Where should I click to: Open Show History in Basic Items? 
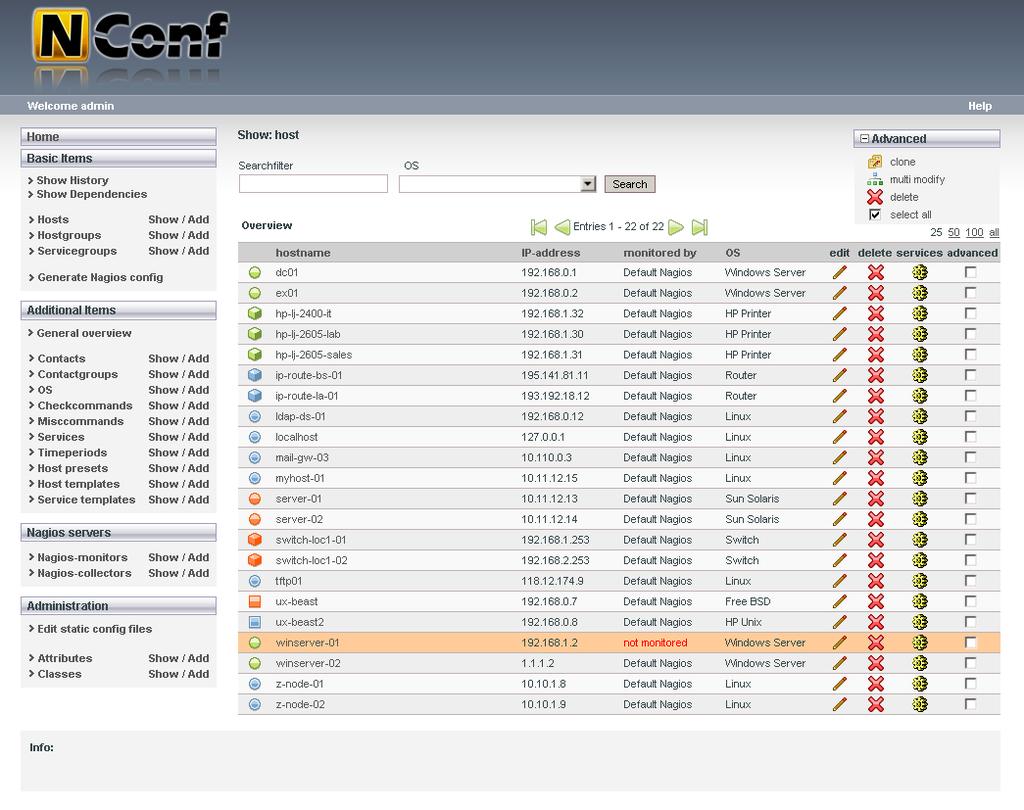(72, 180)
